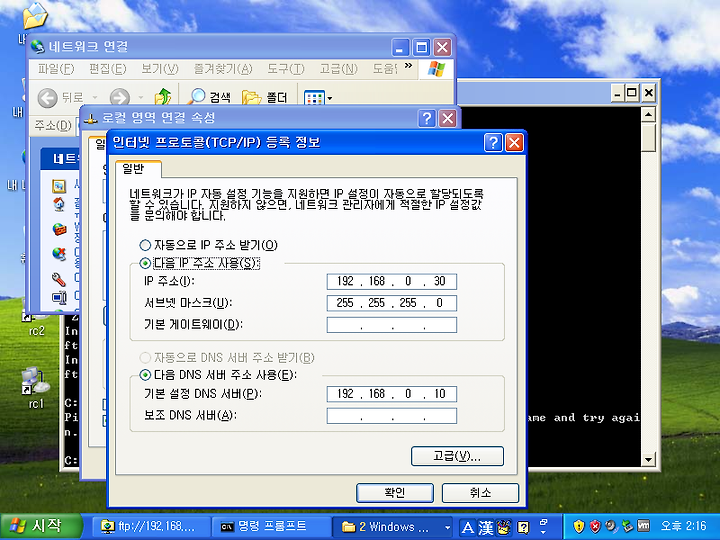
Task: Expand the » menu overflow chevron
Action: pos(408,66)
